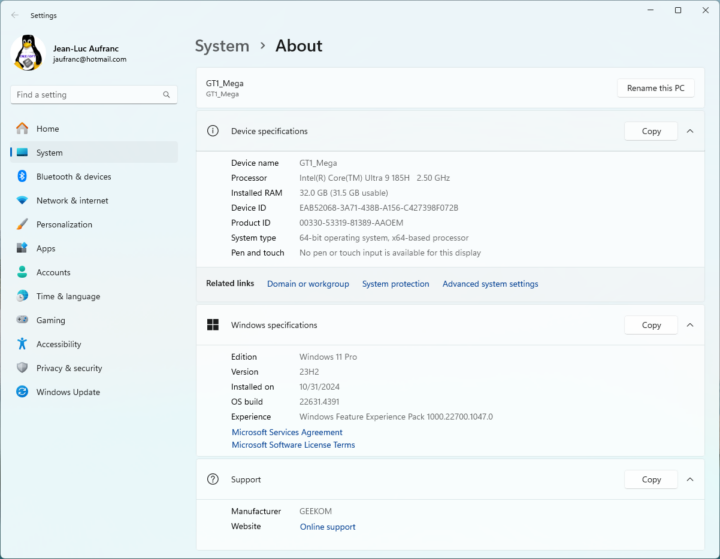Open Microsoft Software License Terms link

pos(293,445)
